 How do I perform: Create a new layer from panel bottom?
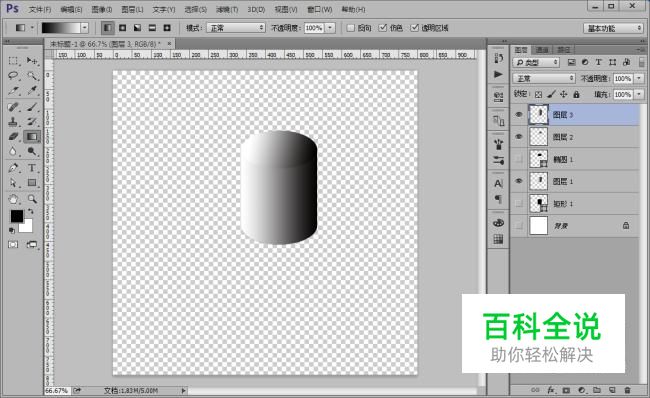[x=612, y=390]
